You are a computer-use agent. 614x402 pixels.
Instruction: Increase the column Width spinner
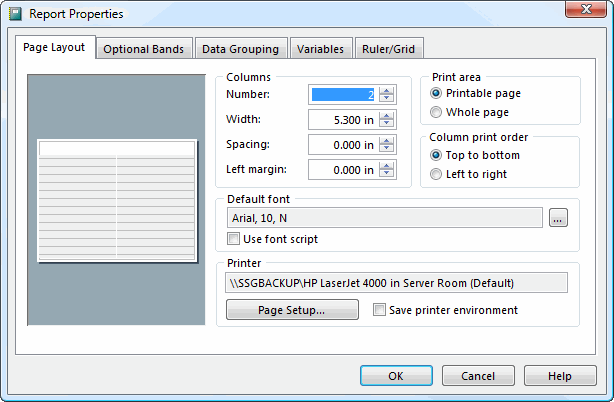tap(387, 115)
